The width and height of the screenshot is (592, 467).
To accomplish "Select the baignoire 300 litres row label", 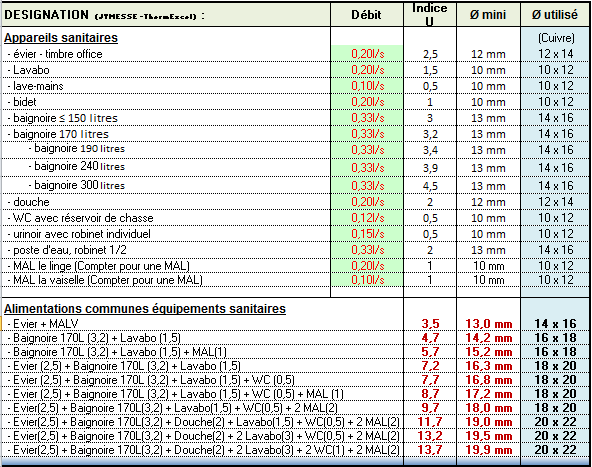I will tap(77, 185).
